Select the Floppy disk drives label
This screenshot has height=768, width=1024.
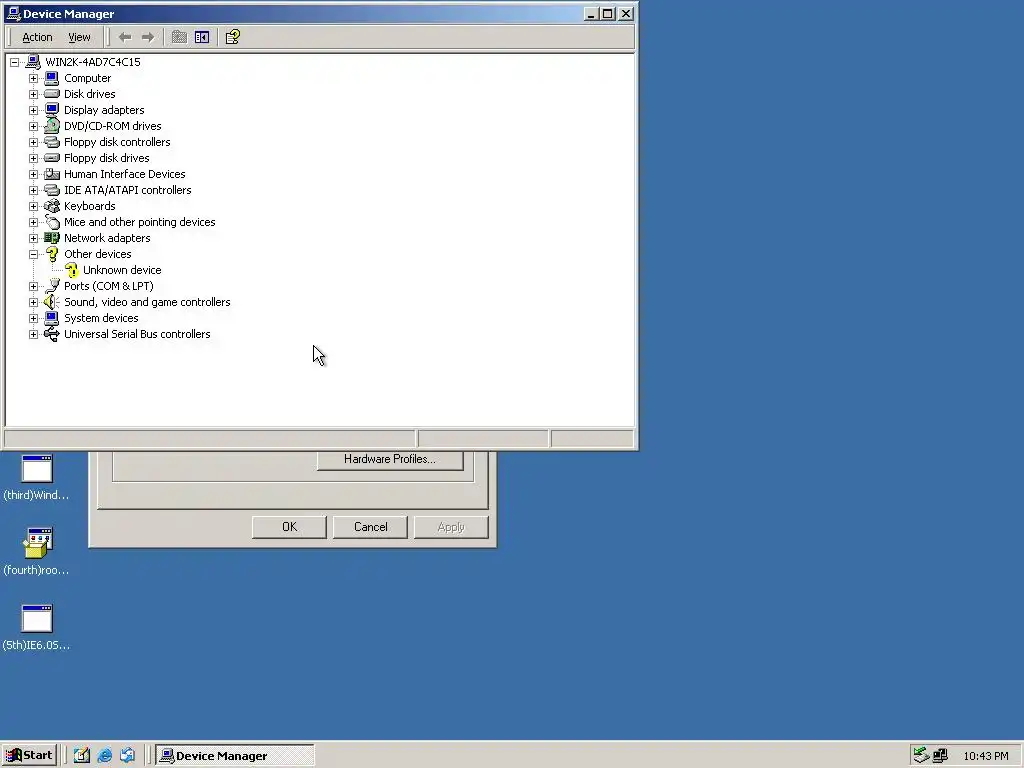click(x=106, y=158)
